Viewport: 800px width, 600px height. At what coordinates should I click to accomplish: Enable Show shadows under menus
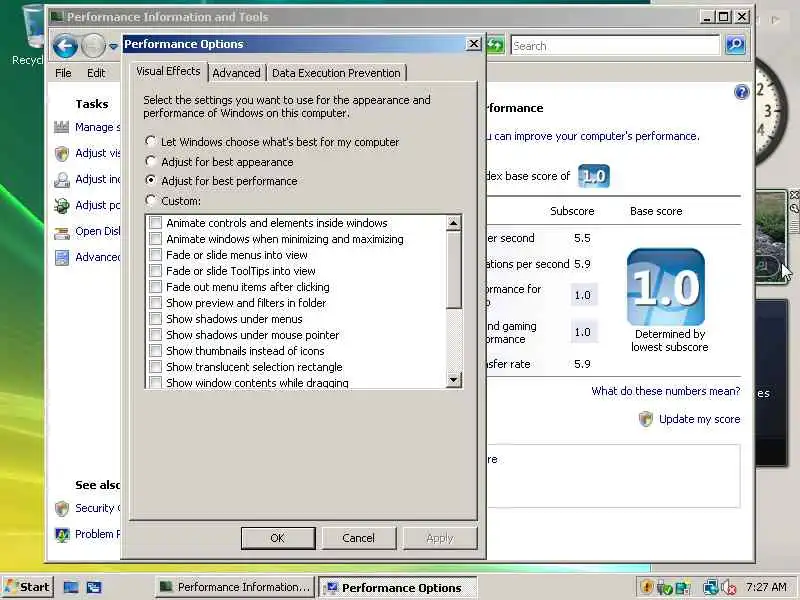156,319
